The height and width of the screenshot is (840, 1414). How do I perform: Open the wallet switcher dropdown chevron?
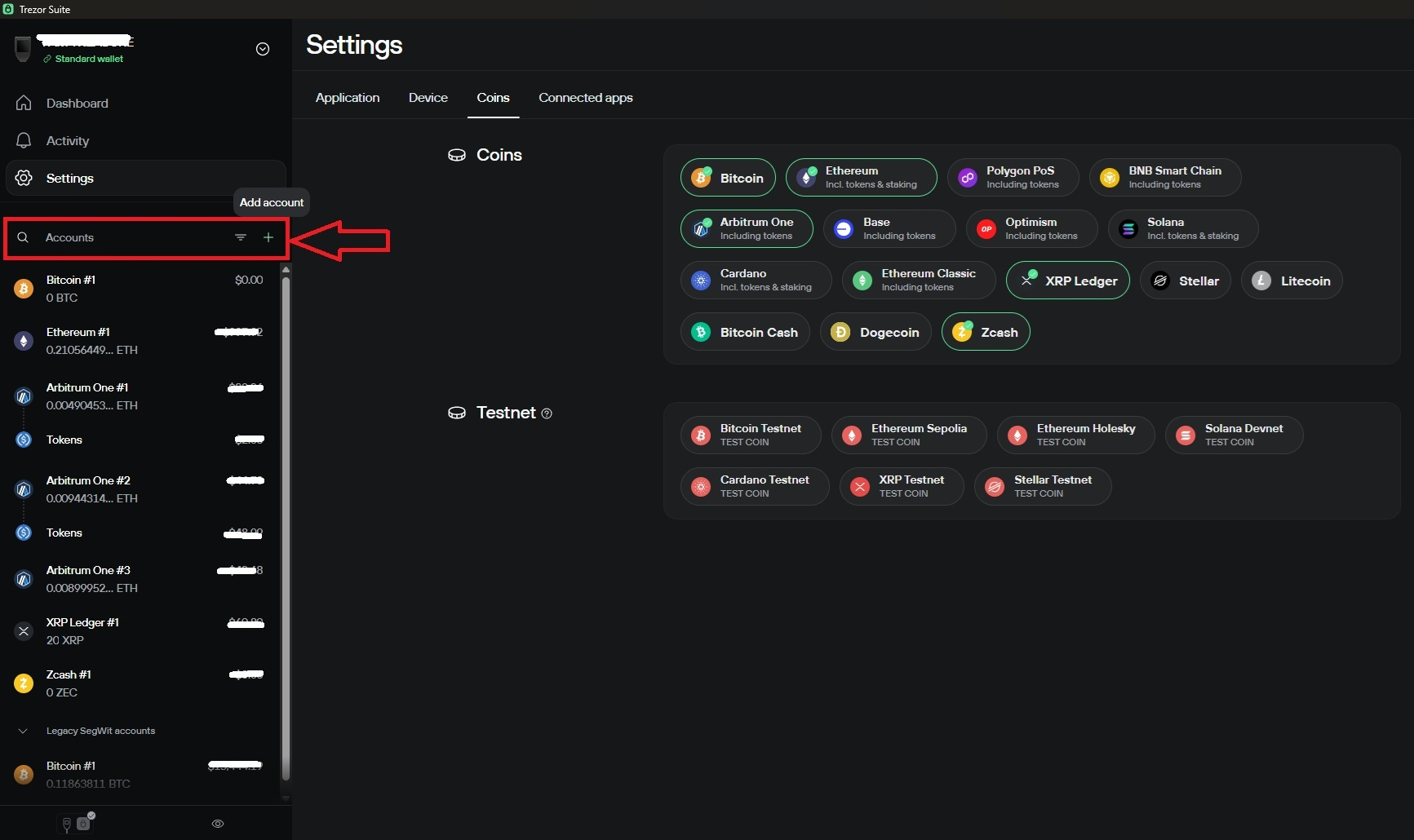point(263,49)
